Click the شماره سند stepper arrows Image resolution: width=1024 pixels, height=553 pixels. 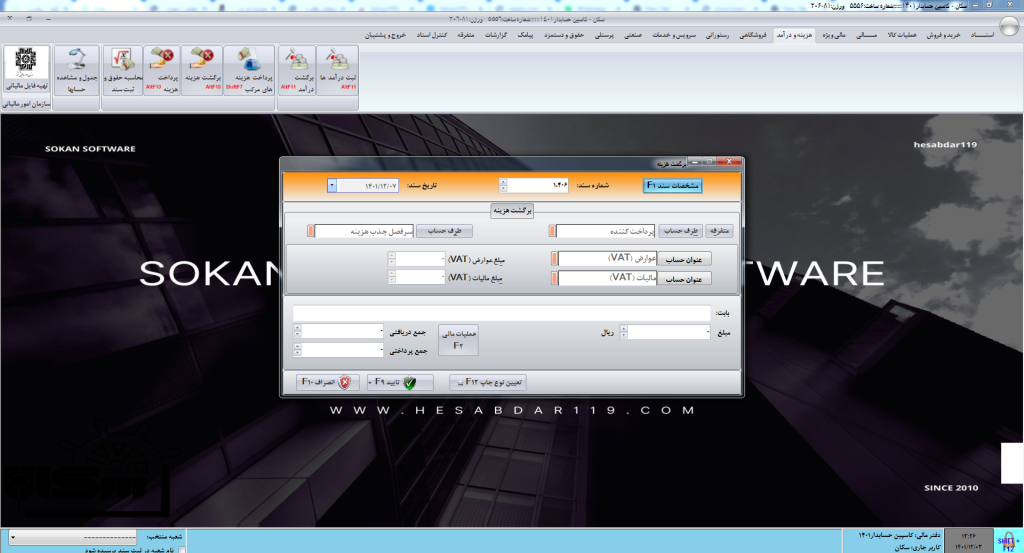503,185
